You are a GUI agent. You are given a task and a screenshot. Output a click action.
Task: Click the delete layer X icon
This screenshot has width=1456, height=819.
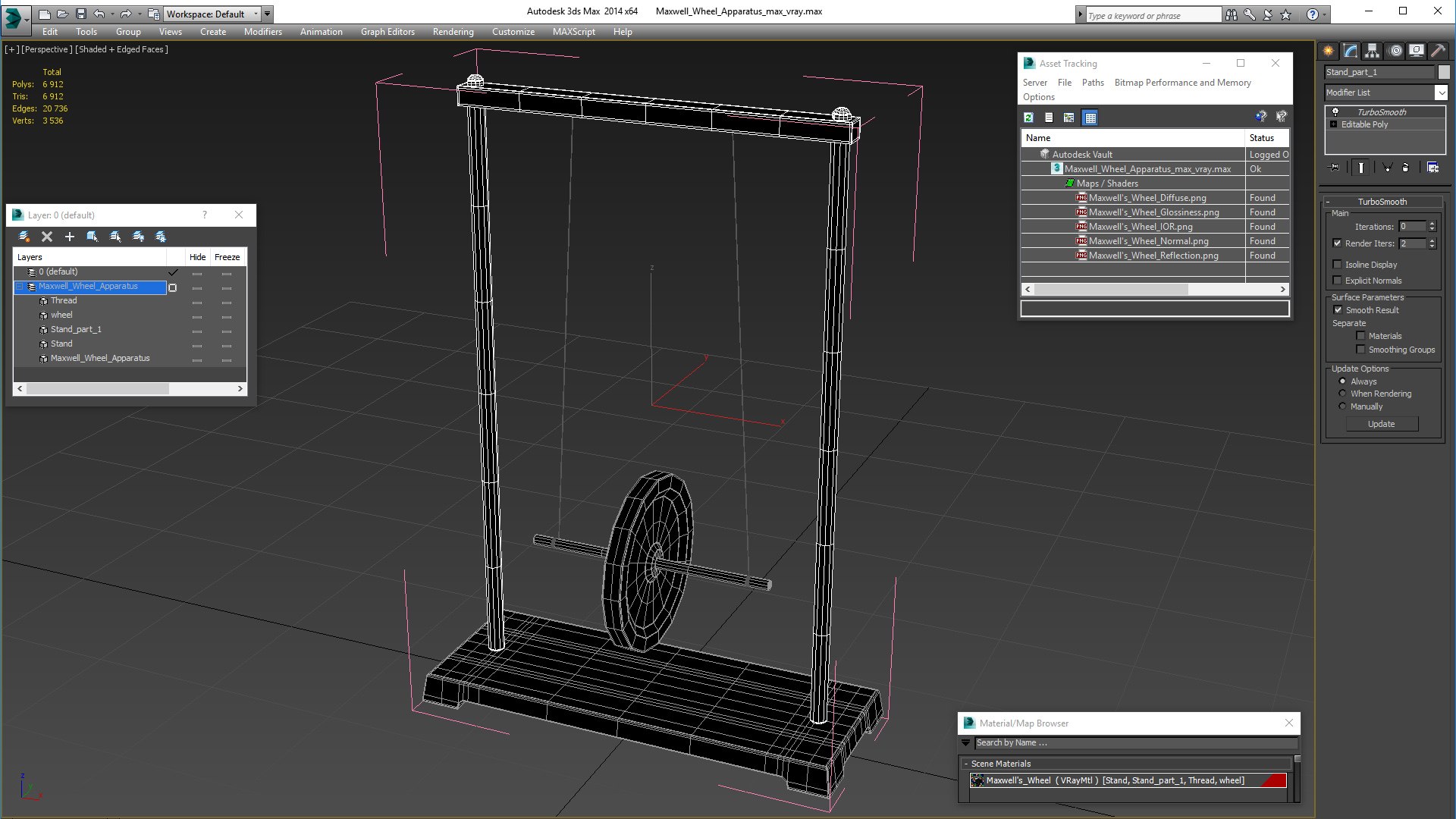click(47, 237)
